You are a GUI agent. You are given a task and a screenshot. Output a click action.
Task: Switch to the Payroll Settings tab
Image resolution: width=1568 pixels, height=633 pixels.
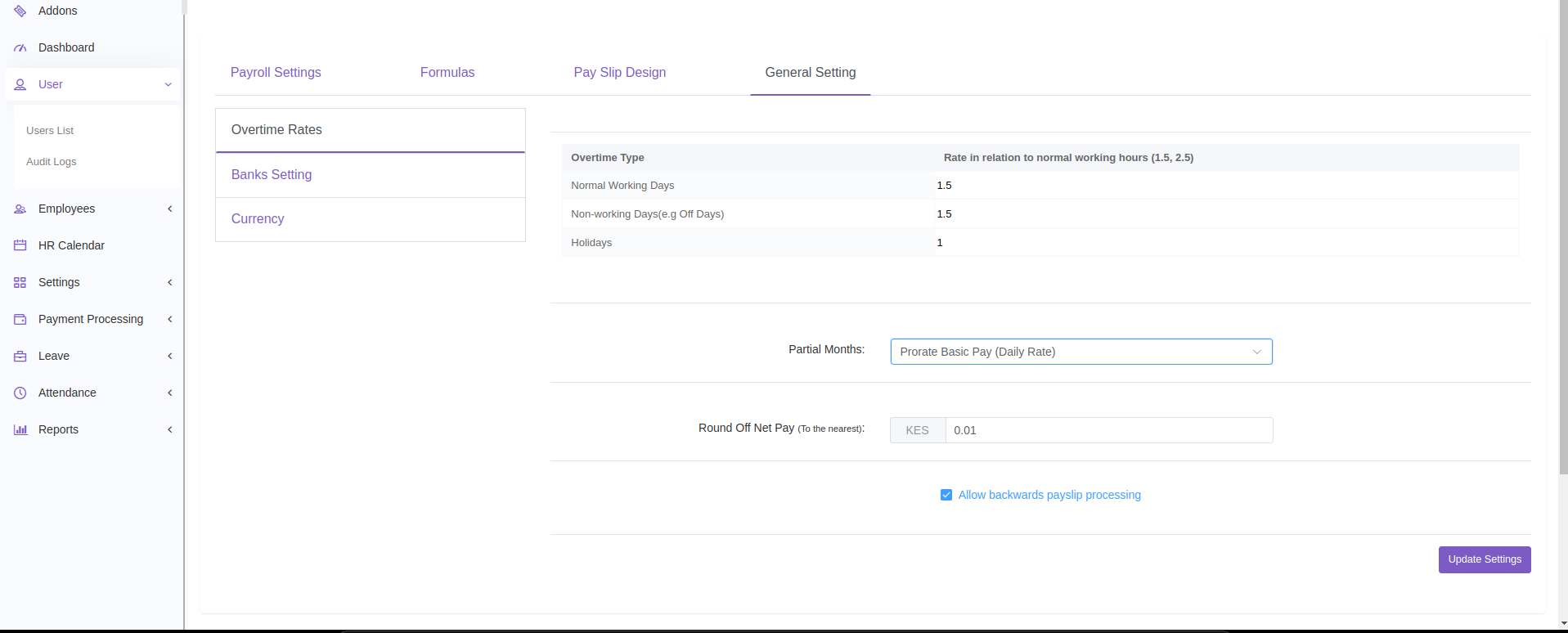coord(276,73)
